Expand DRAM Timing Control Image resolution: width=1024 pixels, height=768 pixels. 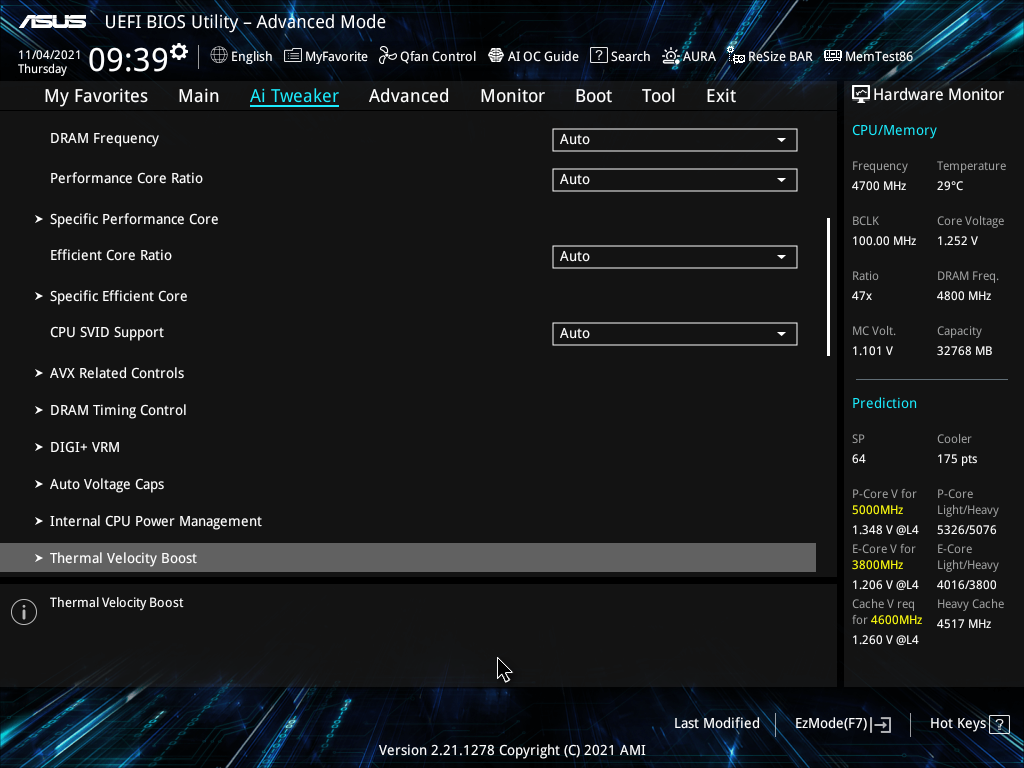point(118,410)
